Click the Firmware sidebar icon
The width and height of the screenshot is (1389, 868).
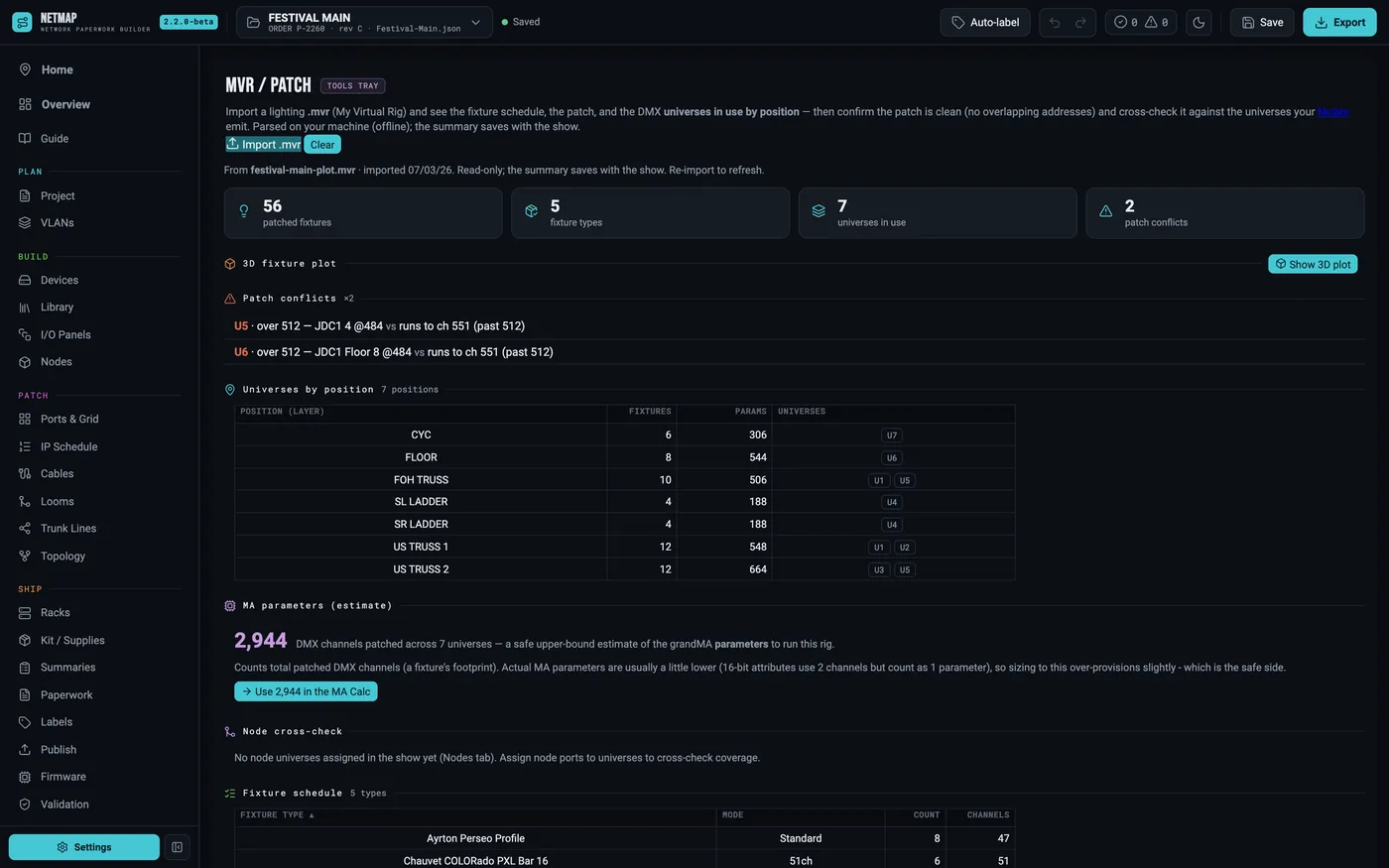pos(25,777)
